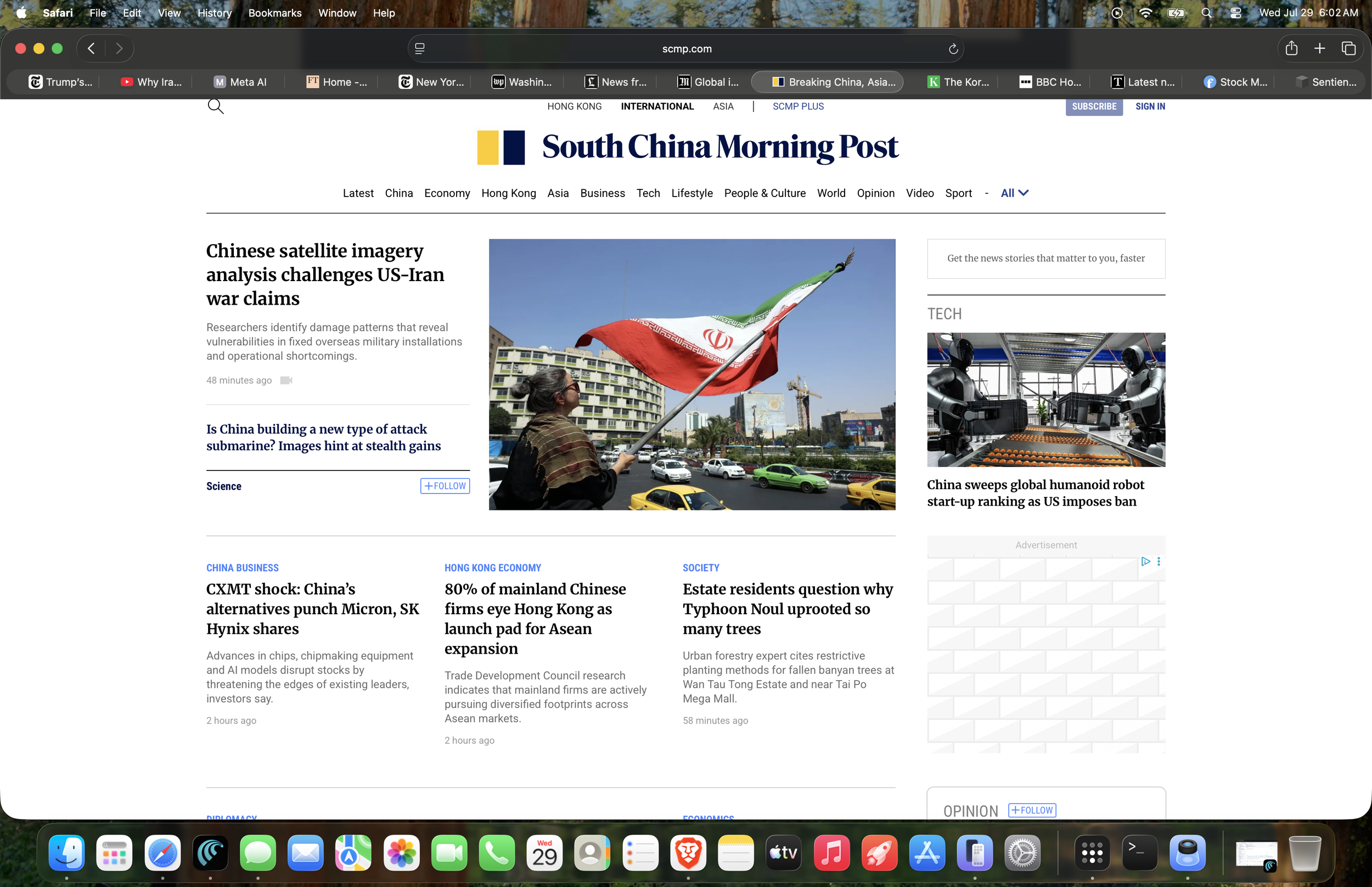Select the ASIA edition link

723,106
